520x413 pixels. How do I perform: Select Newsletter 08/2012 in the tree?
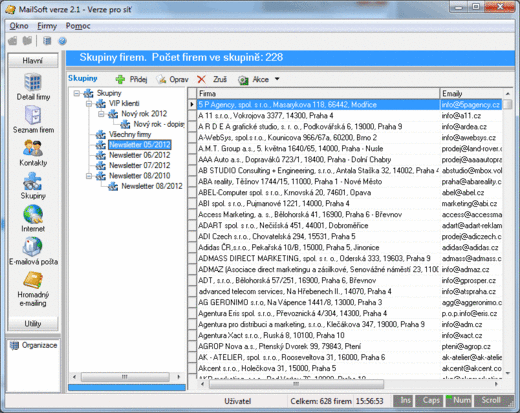(x=152, y=186)
